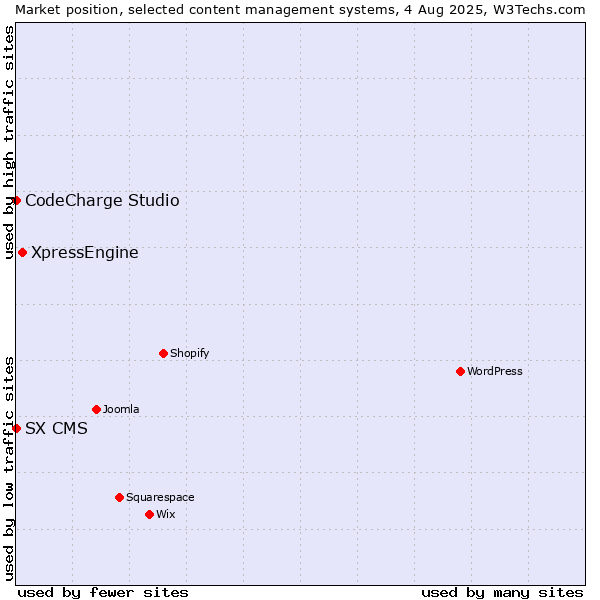Viewport: 600px width, 600px height.
Task: Click the Wix data point marker
Action: pos(150,515)
